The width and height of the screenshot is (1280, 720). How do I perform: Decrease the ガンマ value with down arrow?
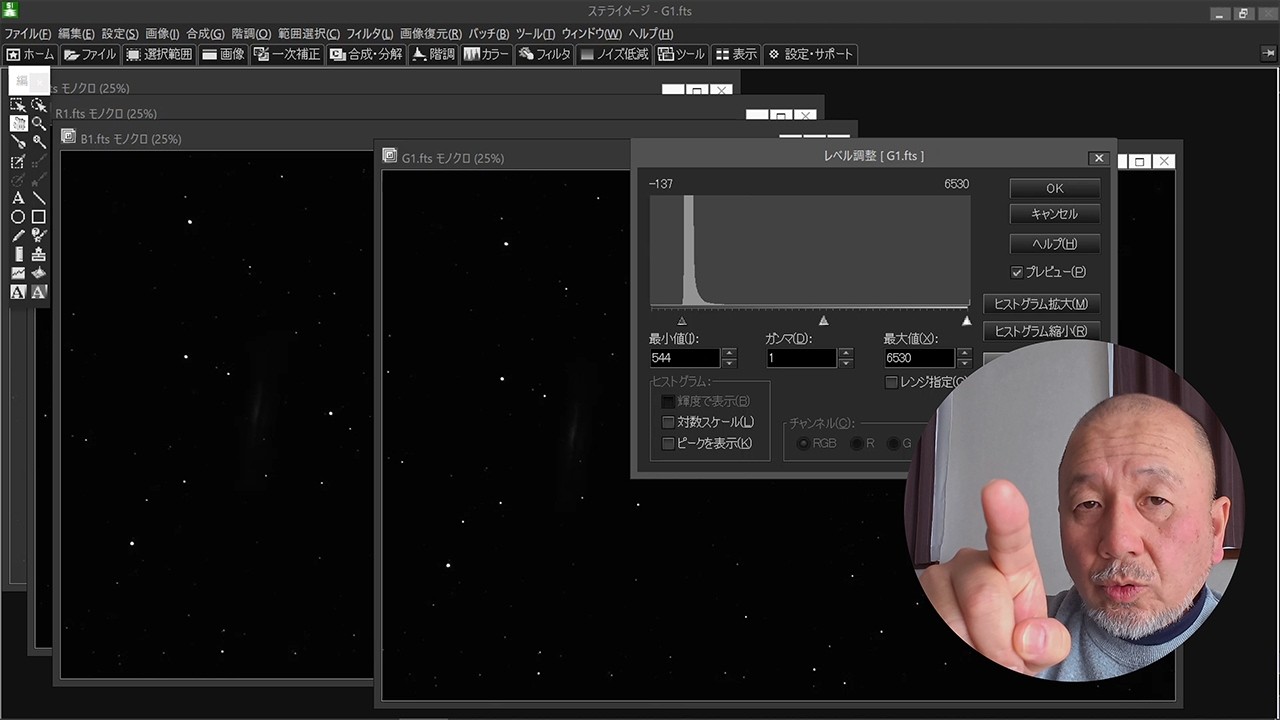846,363
